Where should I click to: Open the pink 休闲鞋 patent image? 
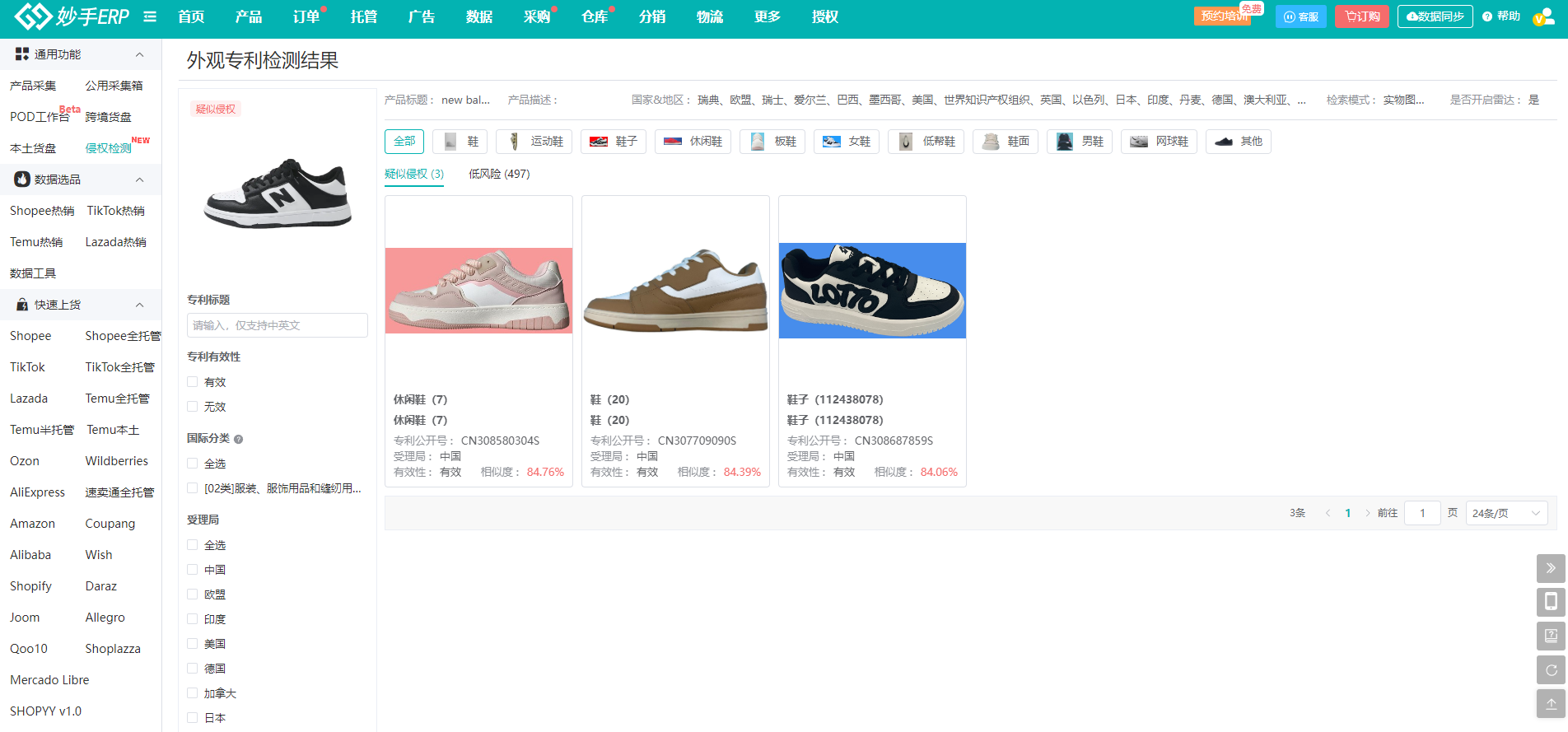tap(478, 291)
